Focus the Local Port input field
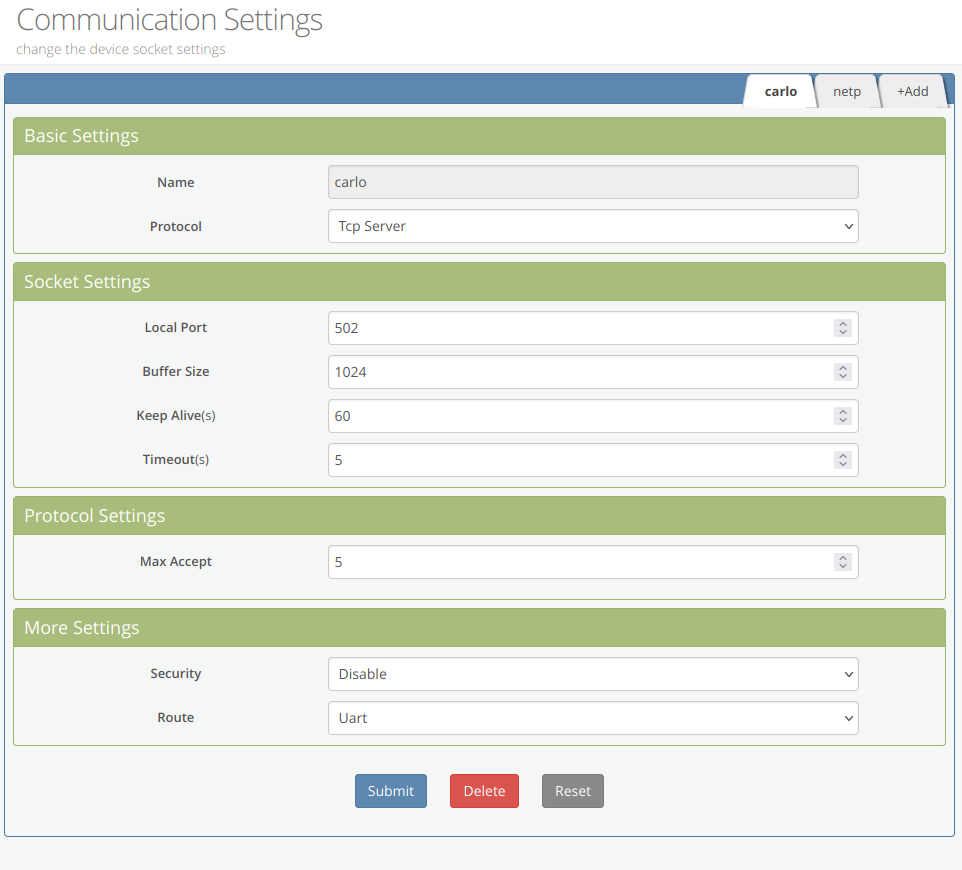The width and height of the screenshot is (962, 870). click(x=580, y=328)
